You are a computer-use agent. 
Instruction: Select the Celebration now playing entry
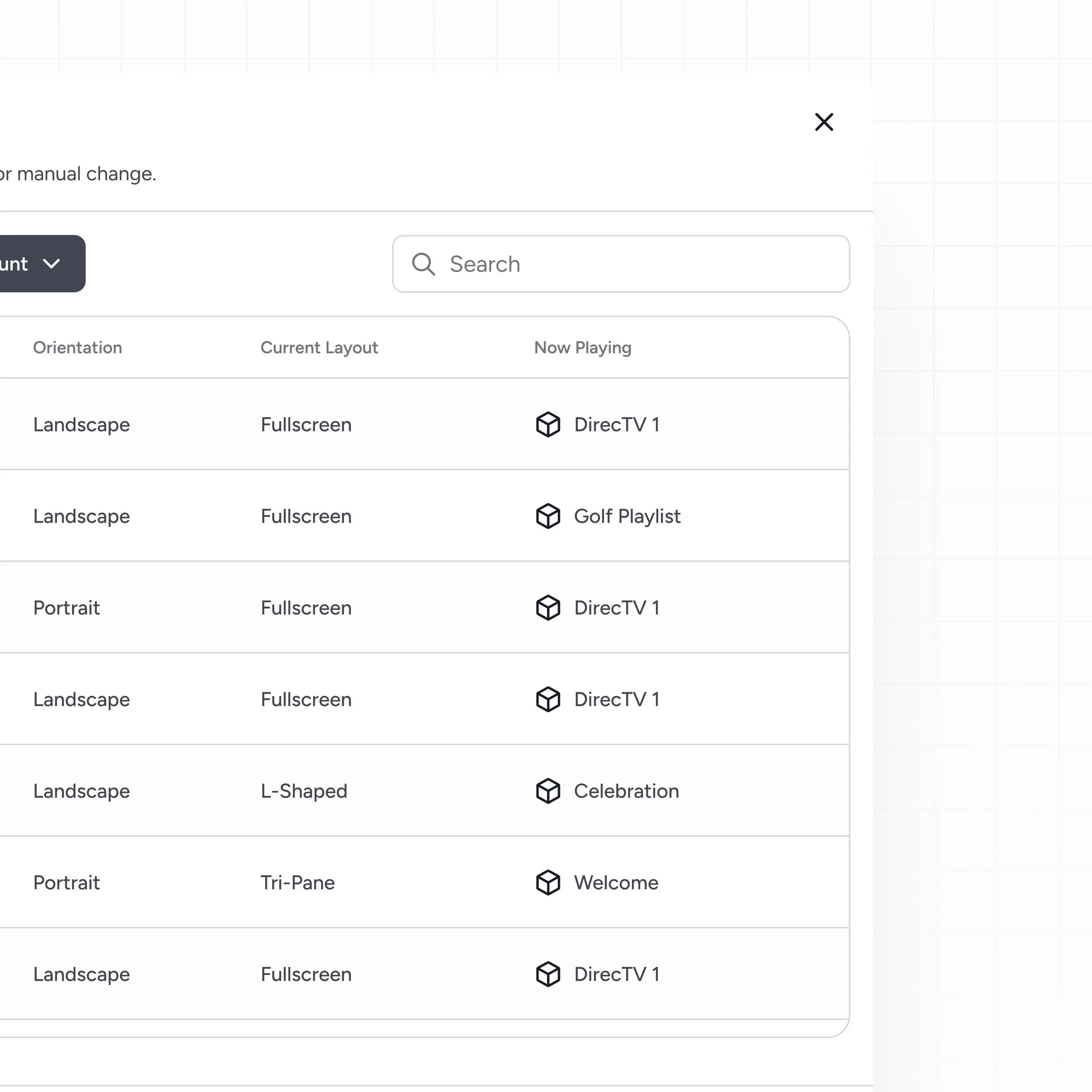point(626,791)
